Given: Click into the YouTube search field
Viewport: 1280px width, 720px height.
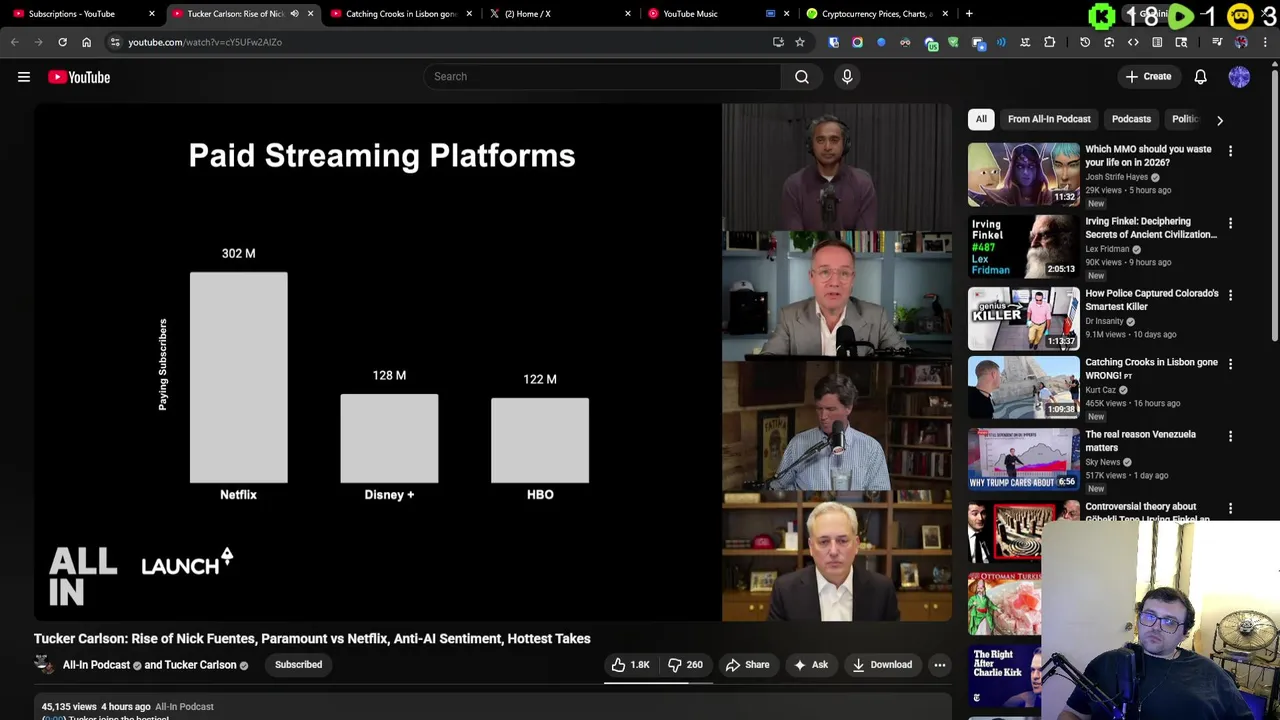Looking at the screenshot, I should pyautogui.click(x=603, y=77).
